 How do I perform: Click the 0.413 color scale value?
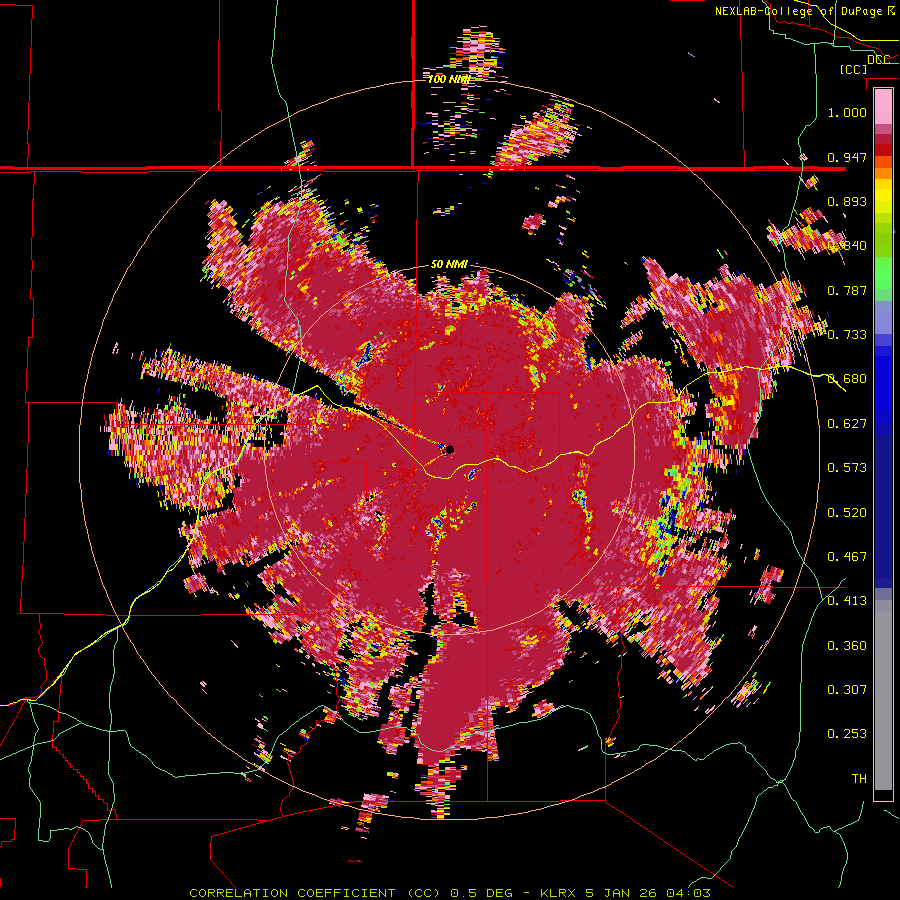coord(847,601)
